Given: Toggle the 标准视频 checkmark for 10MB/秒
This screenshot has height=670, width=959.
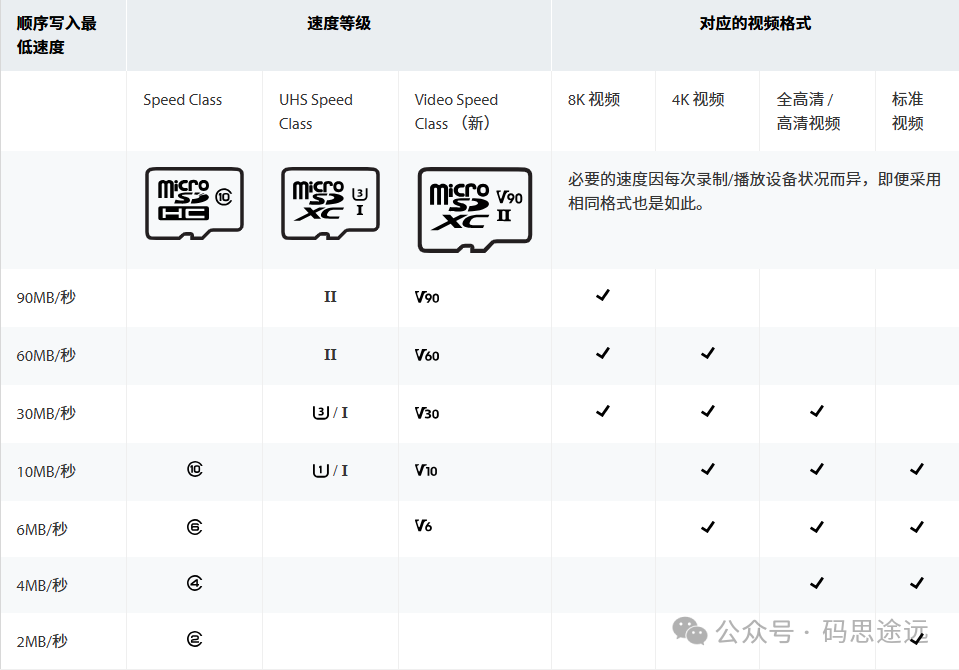Looking at the screenshot, I should pyautogui.click(x=916, y=469).
